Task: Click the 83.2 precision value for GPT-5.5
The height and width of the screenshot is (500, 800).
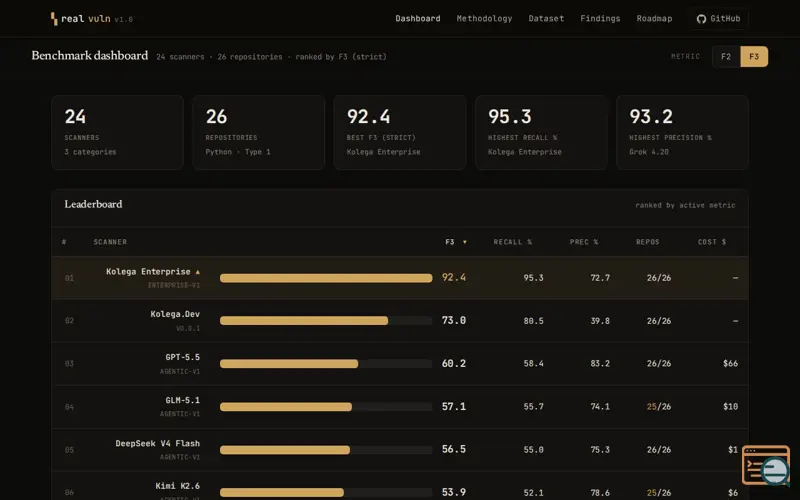Action: coord(600,364)
